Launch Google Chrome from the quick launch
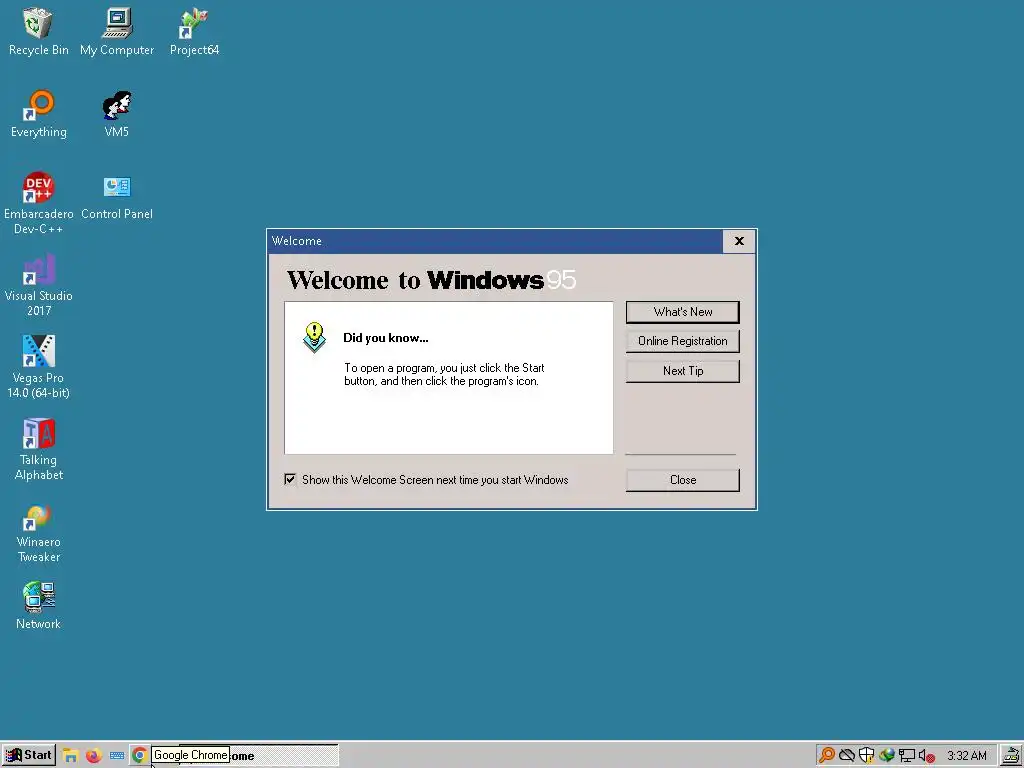Screen dimensions: 1024x768 139,756
